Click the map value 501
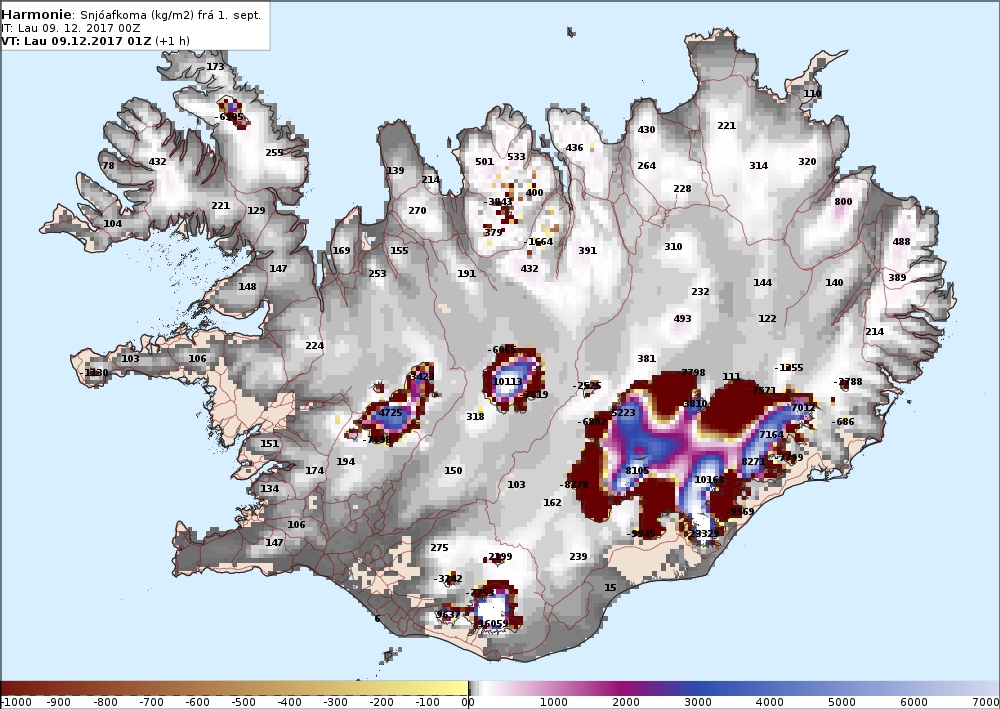Image resolution: width=1000 pixels, height=709 pixels. (485, 161)
